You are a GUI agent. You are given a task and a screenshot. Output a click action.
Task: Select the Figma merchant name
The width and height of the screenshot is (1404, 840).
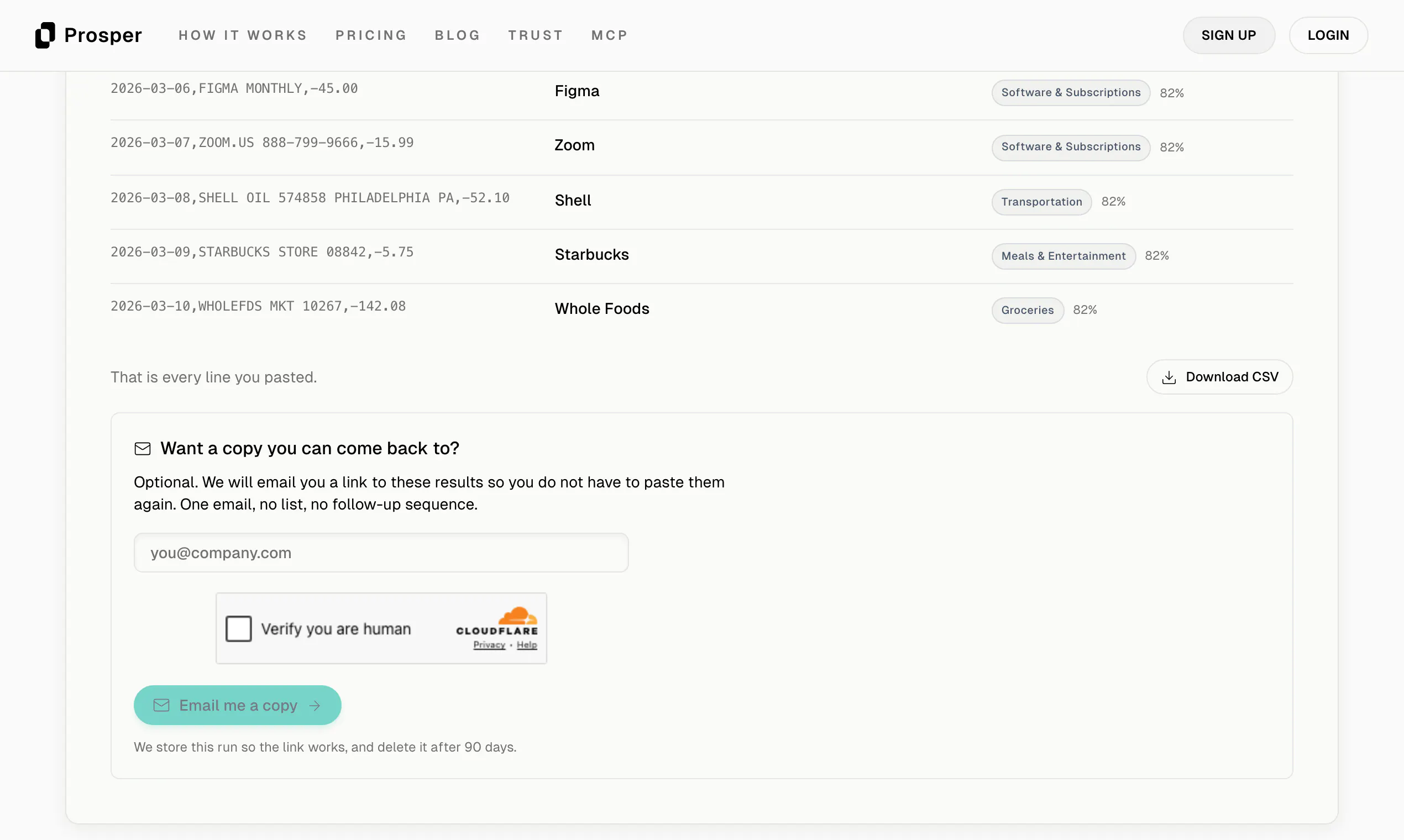577,91
